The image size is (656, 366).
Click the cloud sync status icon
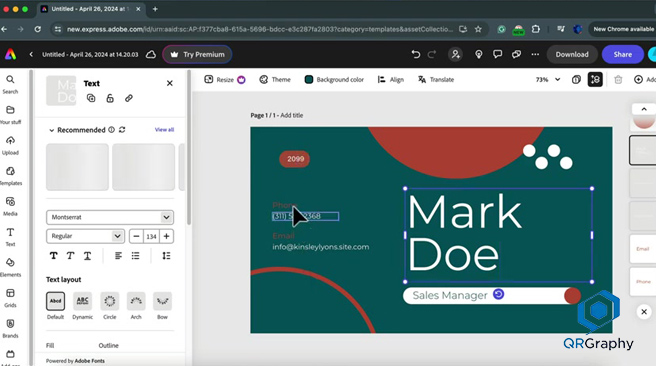(x=151, y=54)
